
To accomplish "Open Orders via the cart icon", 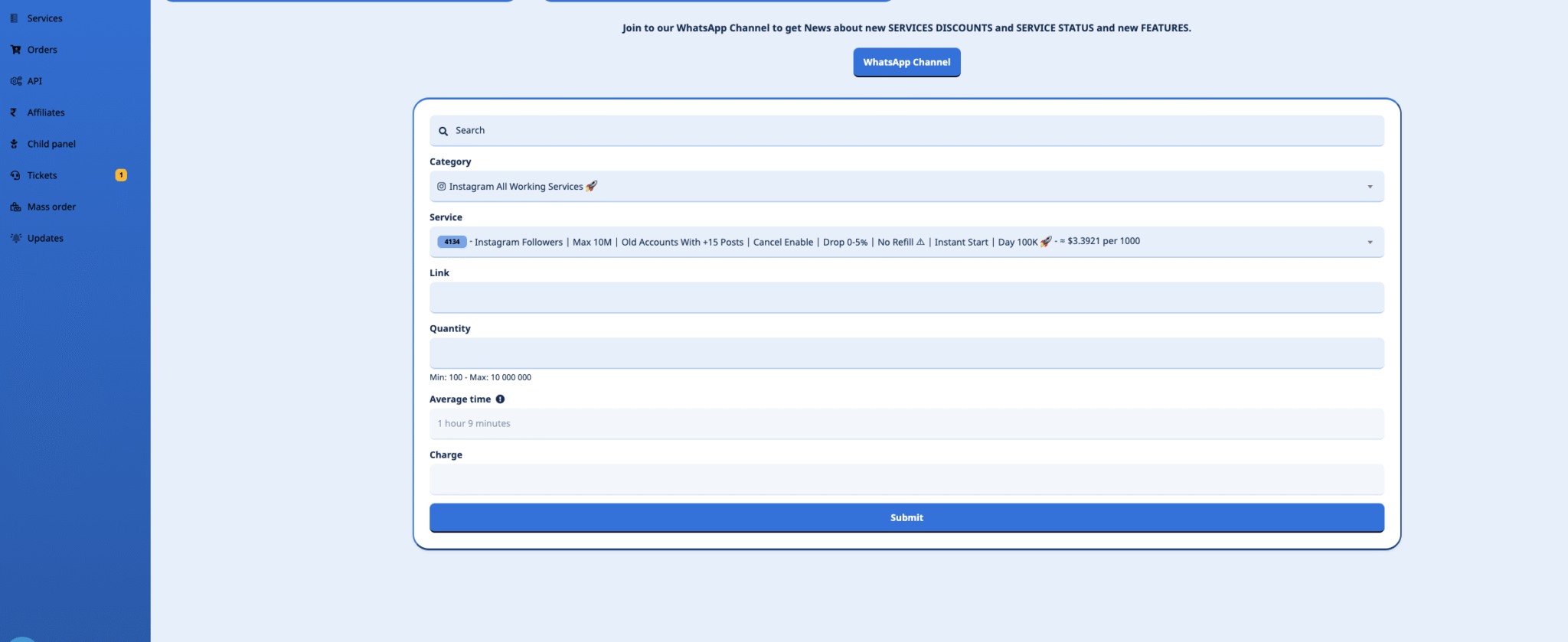I will (15, 50).
